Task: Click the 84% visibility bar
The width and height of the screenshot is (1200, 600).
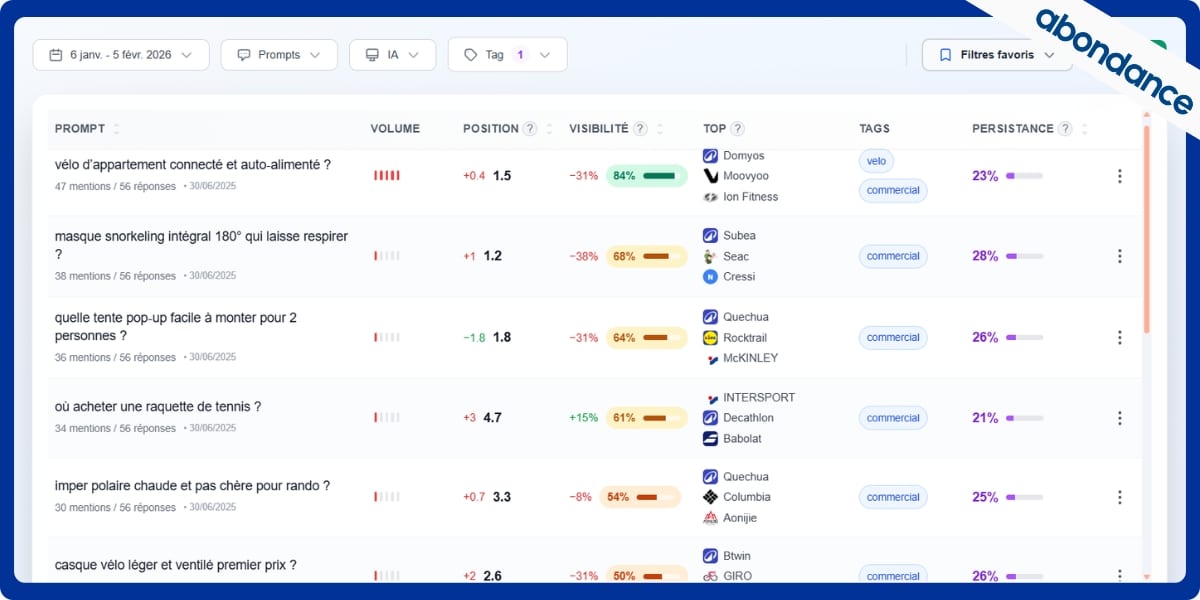Action: 646,176
